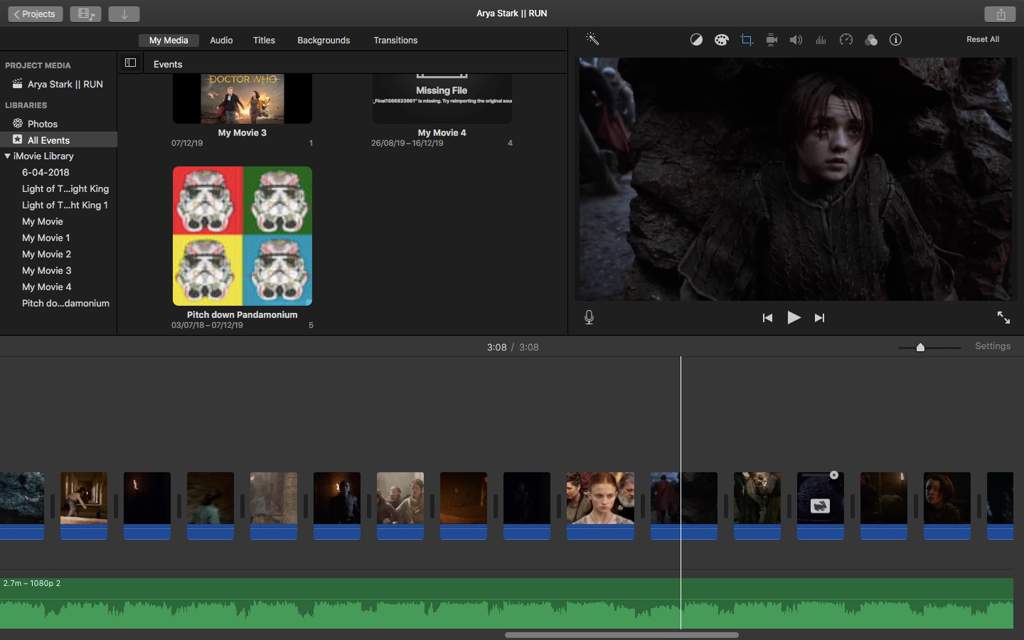Open the clip filter and audio effects tool

pyautogui.click(x=871, y=40)
